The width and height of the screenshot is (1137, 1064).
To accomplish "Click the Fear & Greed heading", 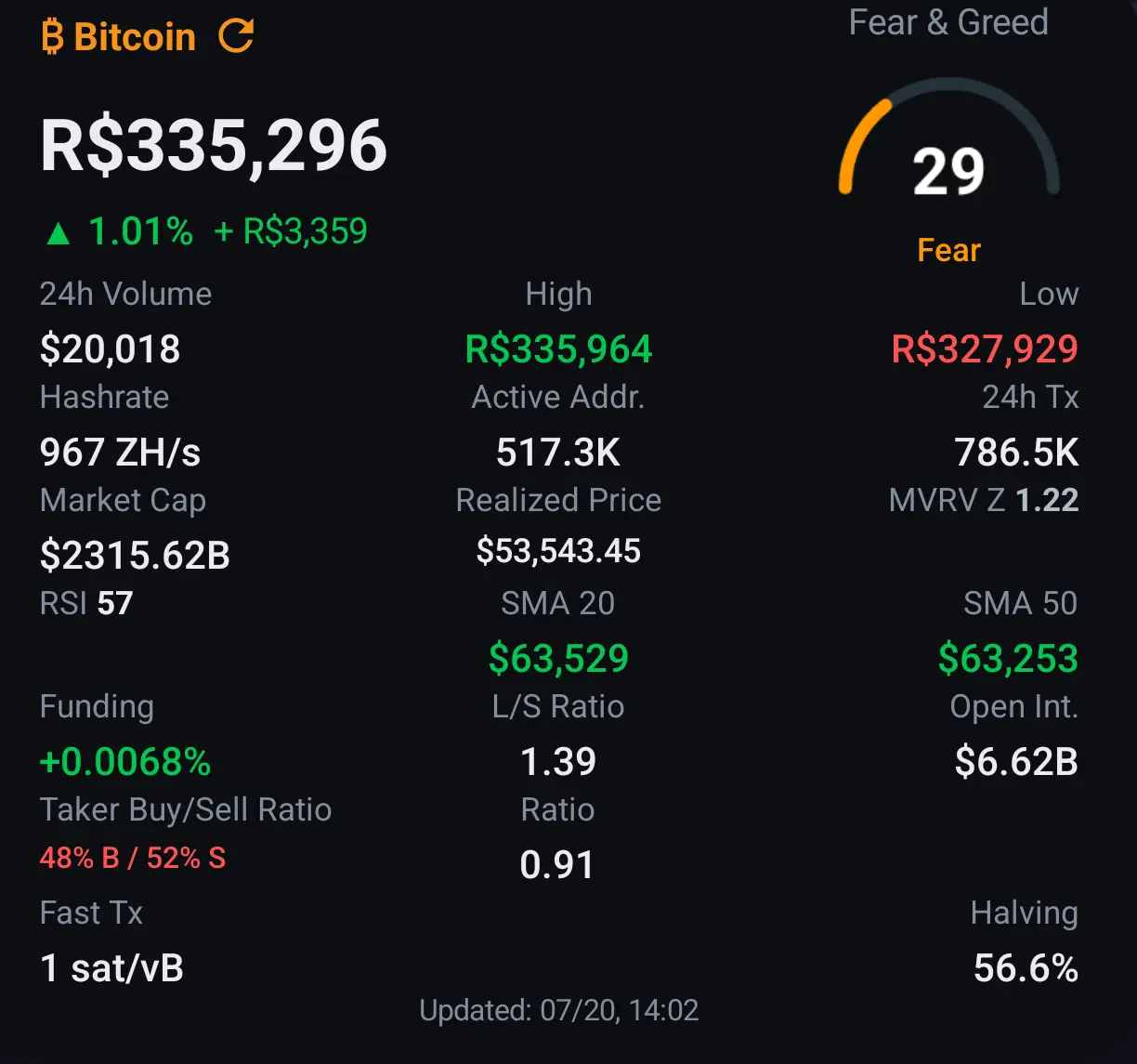I will tap(948, 22).
